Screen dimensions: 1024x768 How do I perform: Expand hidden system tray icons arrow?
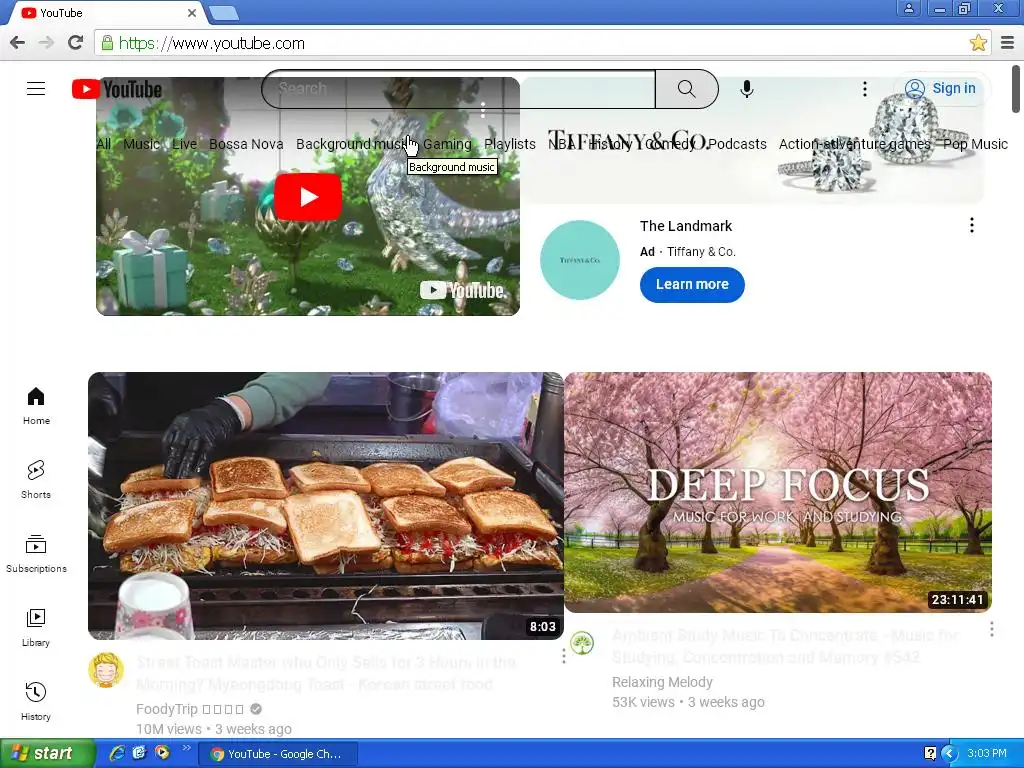coord(950,754)
